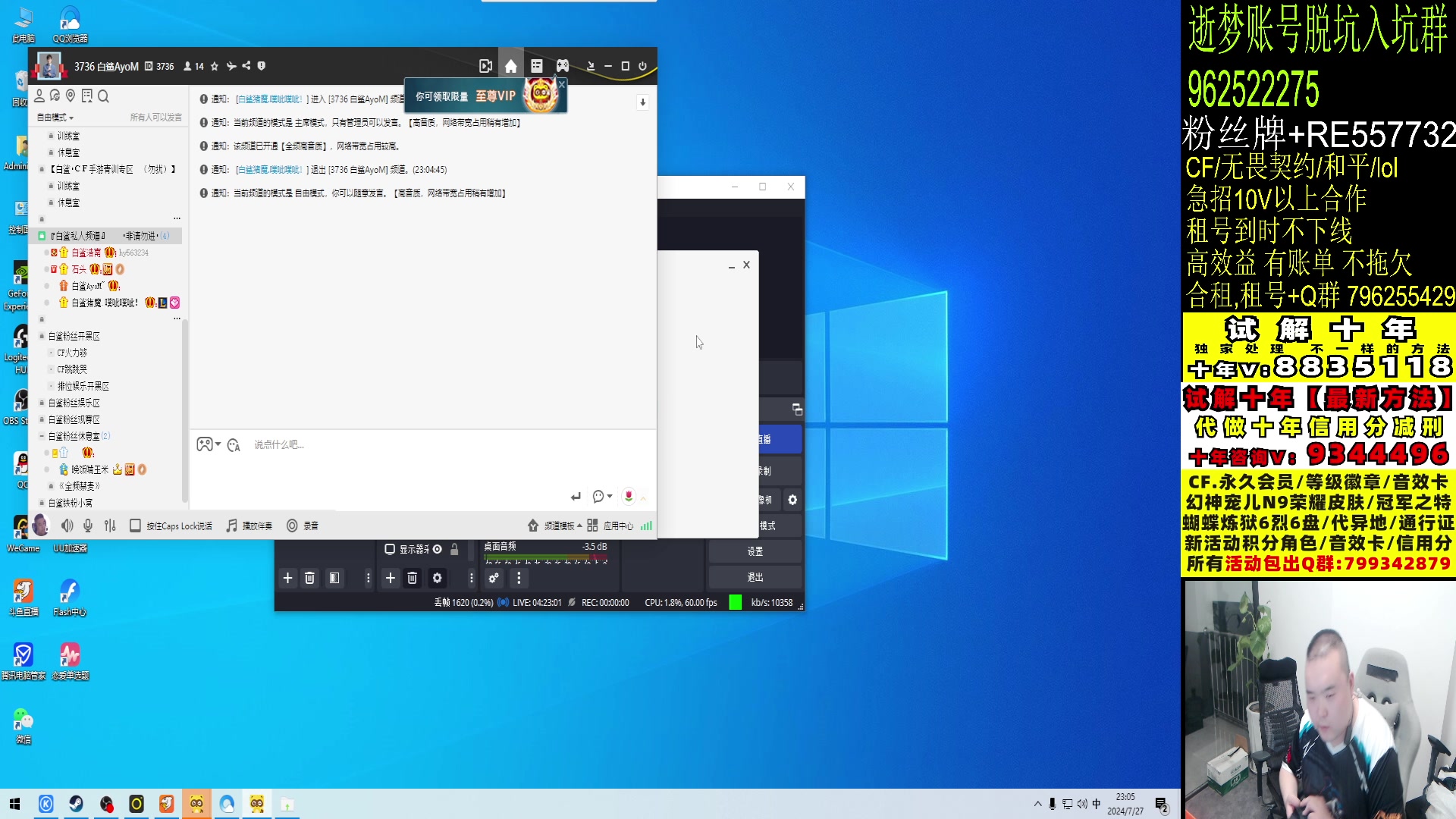The image size is (1456, 819).
Task: Open the channel list panel icon
Action: [x=536, y=66]
